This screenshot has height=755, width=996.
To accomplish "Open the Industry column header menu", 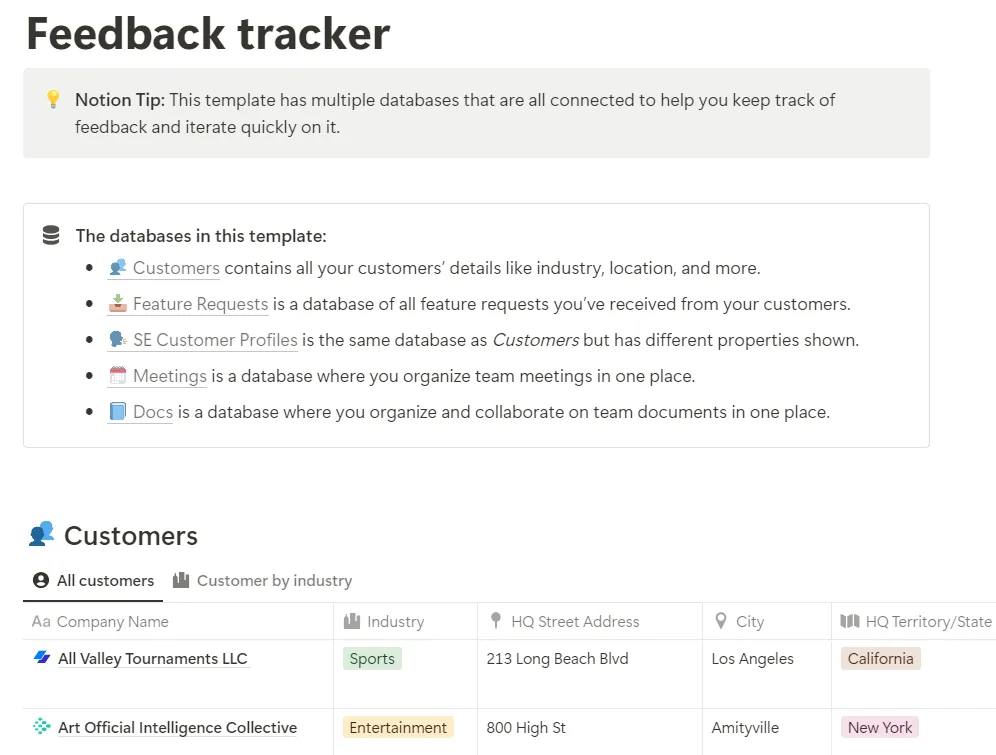I will tap(405, 621).
